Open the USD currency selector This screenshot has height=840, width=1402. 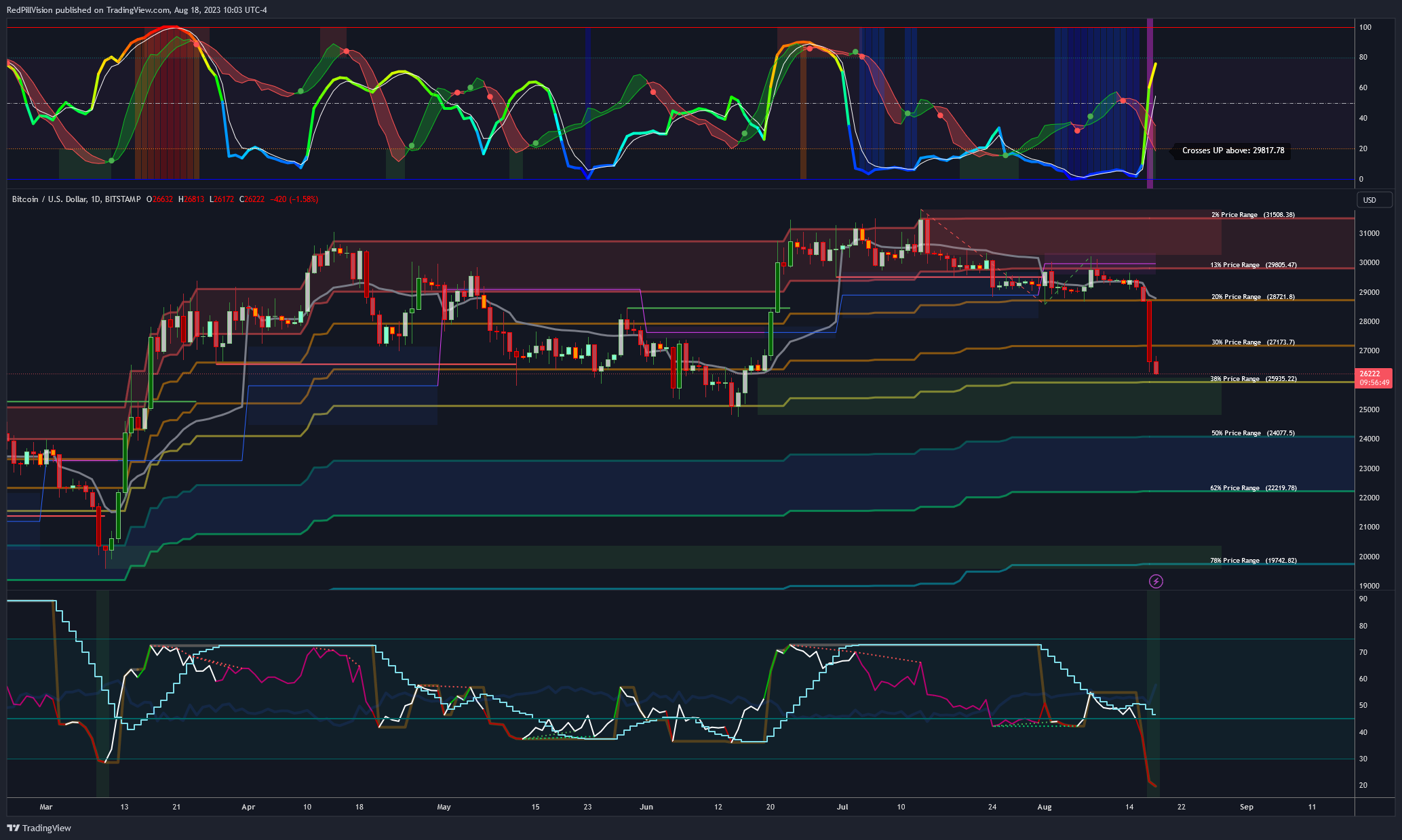click(x=1374, y=200)
